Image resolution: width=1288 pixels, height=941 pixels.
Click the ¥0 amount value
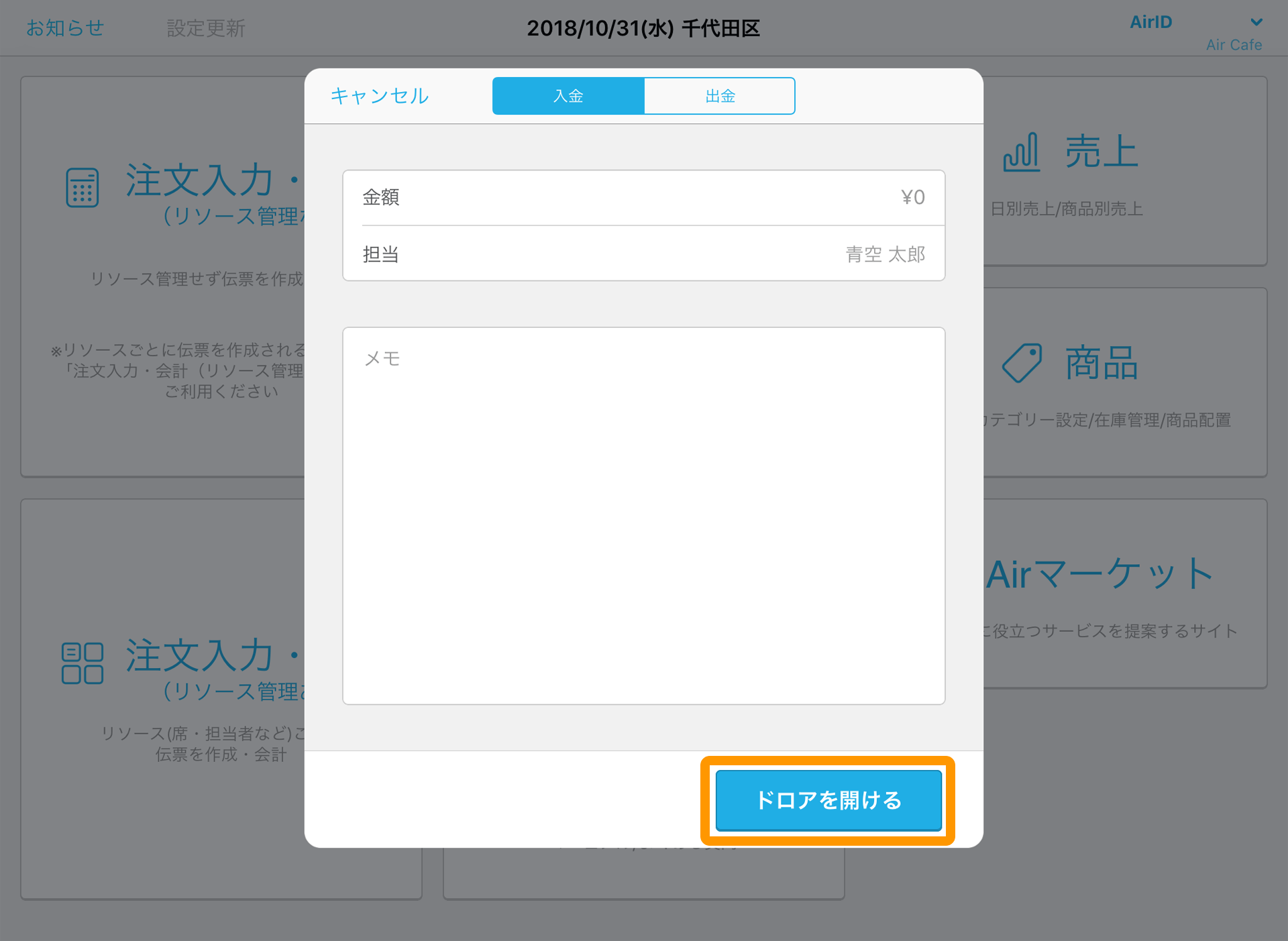pos(912,197)
